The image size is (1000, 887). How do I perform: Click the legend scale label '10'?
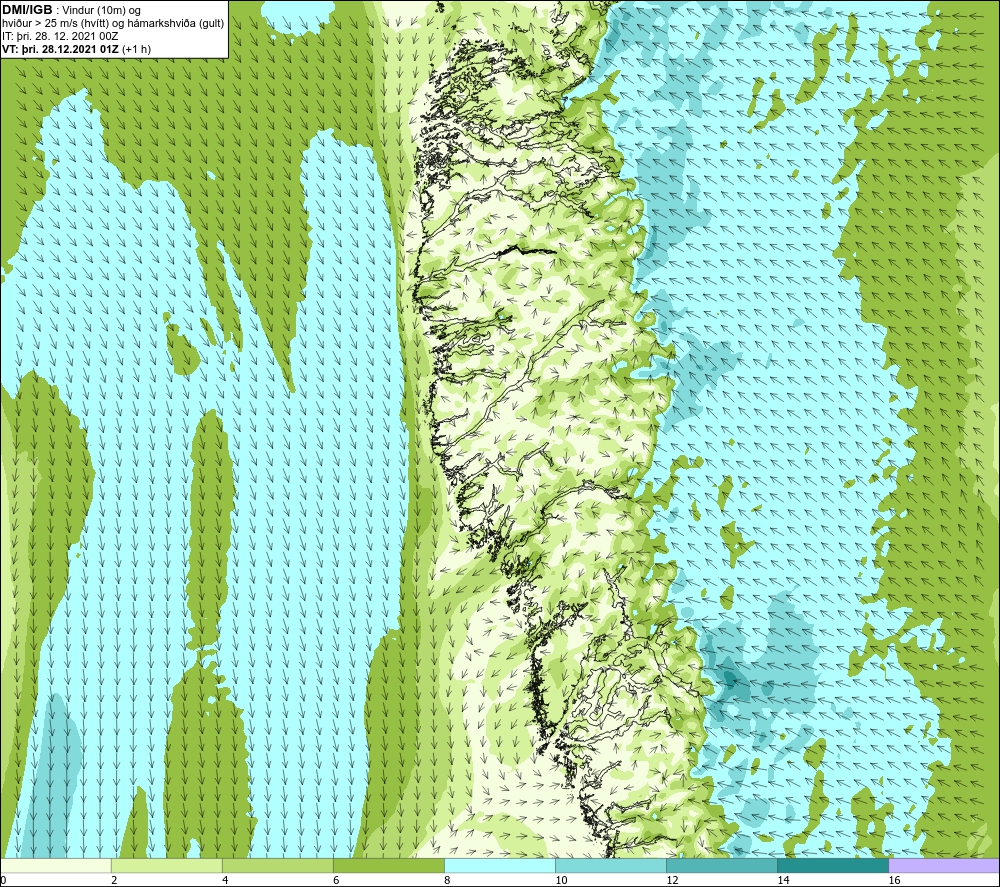tap(561, 881)
